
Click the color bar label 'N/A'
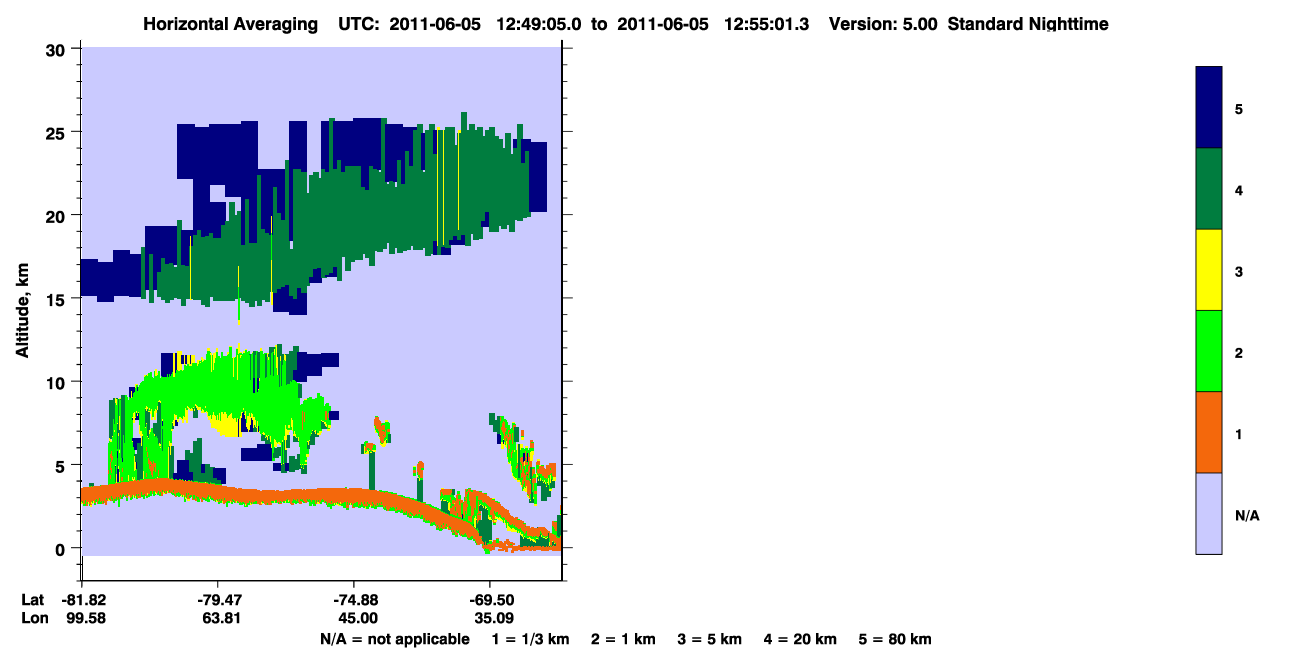[1247, 516]
